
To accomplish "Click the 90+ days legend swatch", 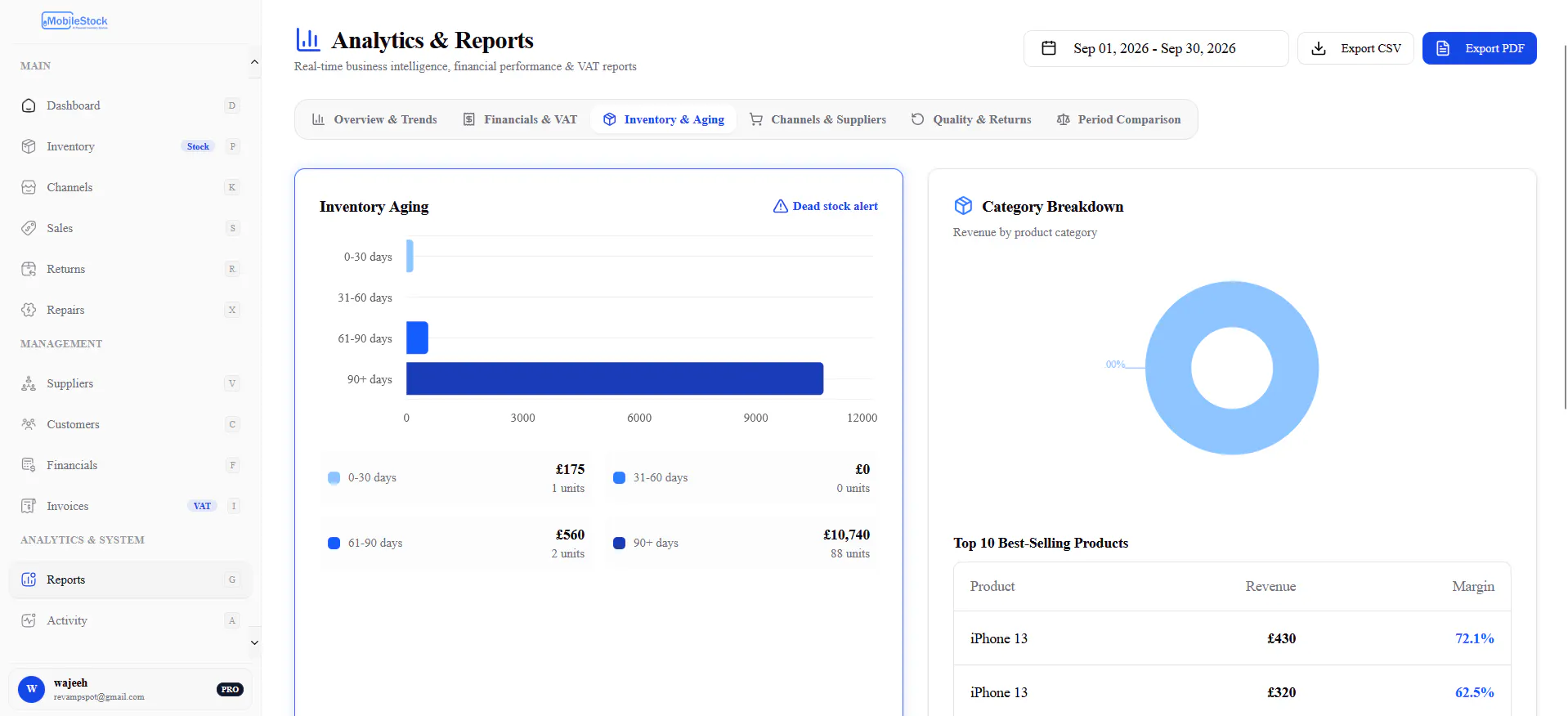I will pyautogui.click(x=619, y=544).
